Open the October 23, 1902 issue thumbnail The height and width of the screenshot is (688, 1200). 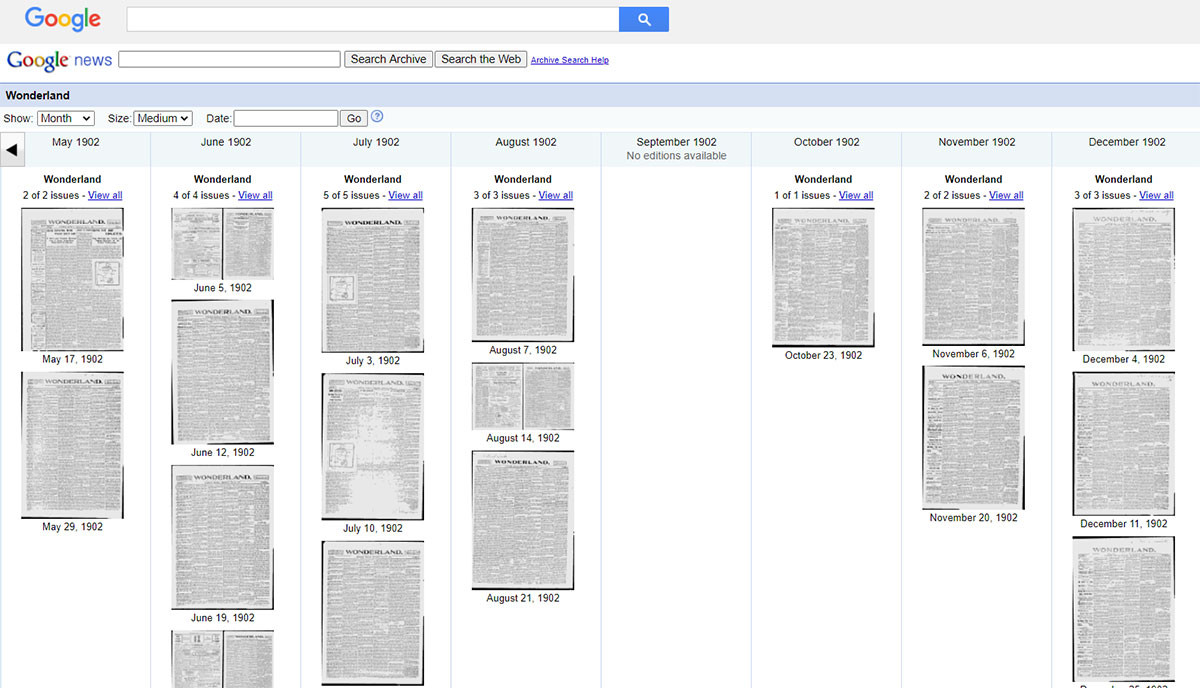coord(823,277)
